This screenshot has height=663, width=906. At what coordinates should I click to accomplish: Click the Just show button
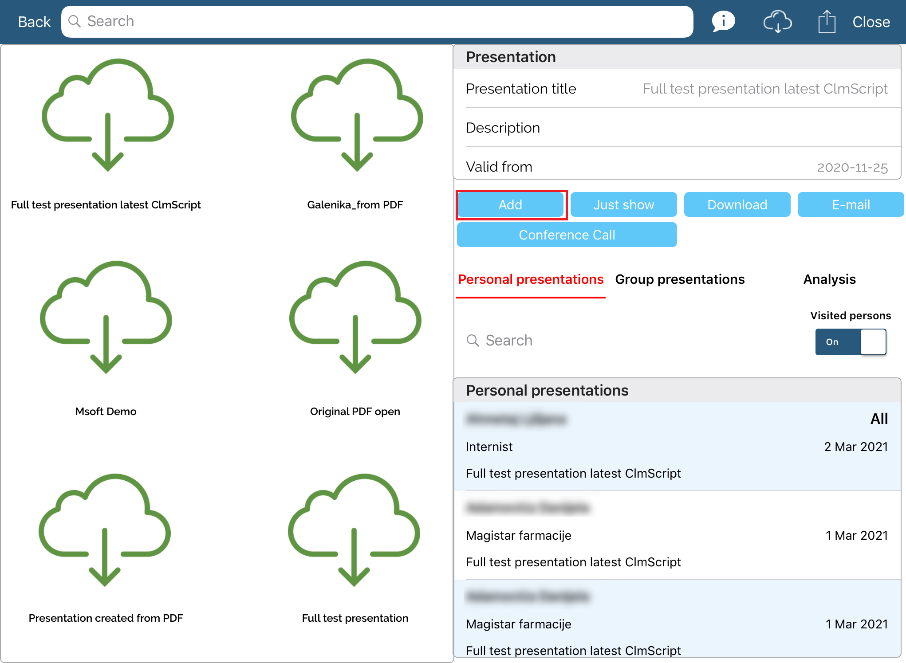coord(623,205)
